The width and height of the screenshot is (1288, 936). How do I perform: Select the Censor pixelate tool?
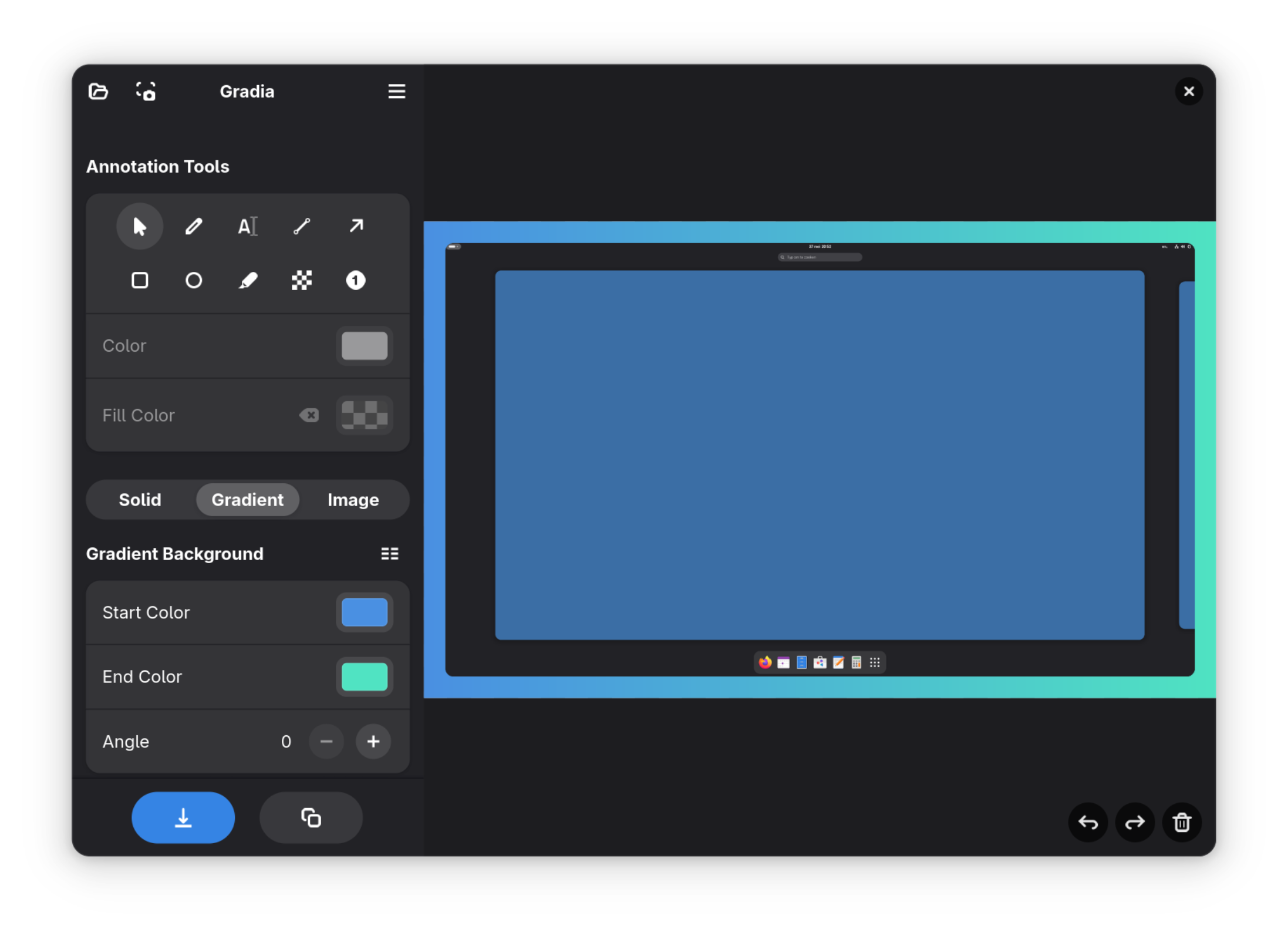coord(301,281)
